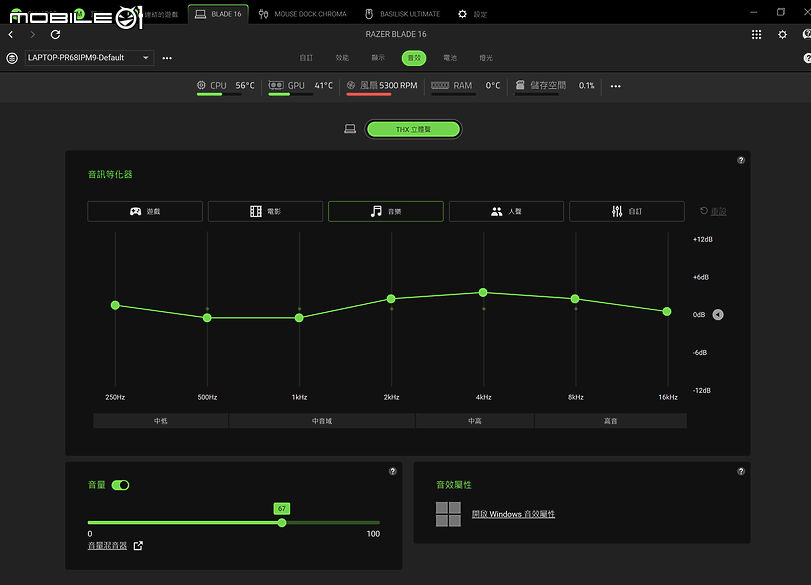Toggle the THX spatial audio button
The image size is (811, 585).
(x=413, y=129)
